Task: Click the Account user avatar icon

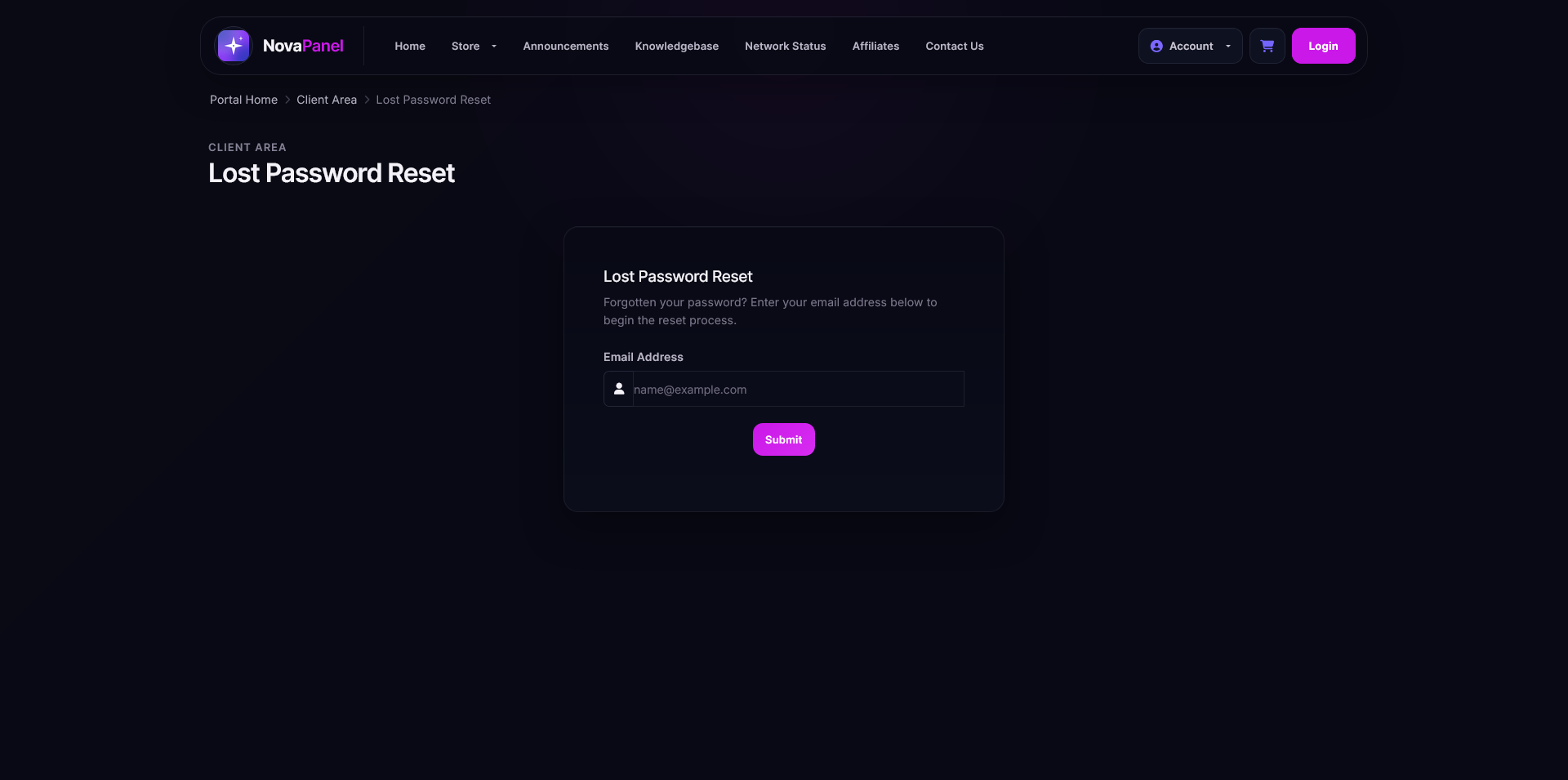Action: point(1156,47)
